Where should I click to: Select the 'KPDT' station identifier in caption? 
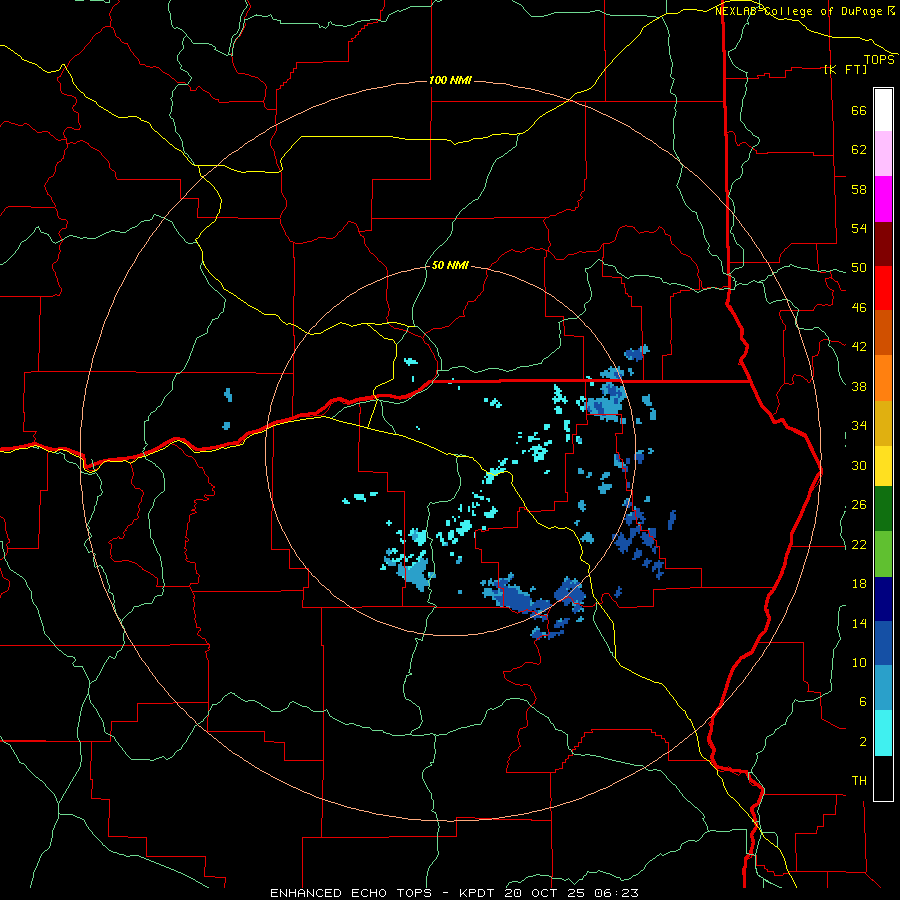coord(478,893)
